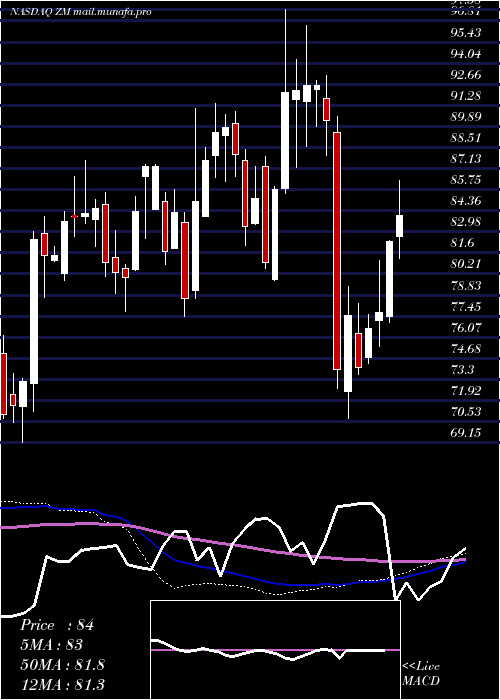This screenshot has height=700, width=500.
Task: Click the 5MA : 83 readout
Action: pyautogui.click(x=51, y=645)
